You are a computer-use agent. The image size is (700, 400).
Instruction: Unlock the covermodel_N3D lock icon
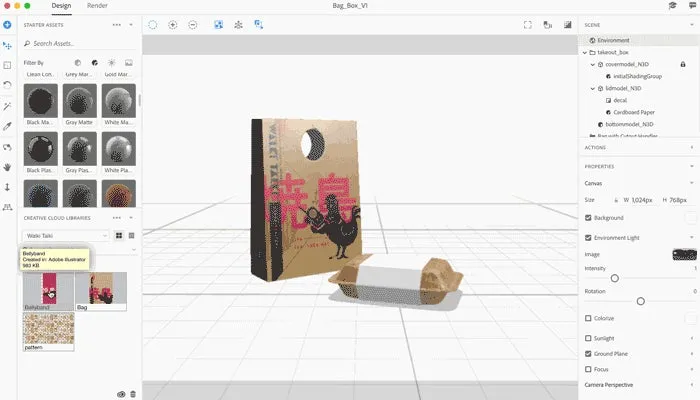pos(683,64)
